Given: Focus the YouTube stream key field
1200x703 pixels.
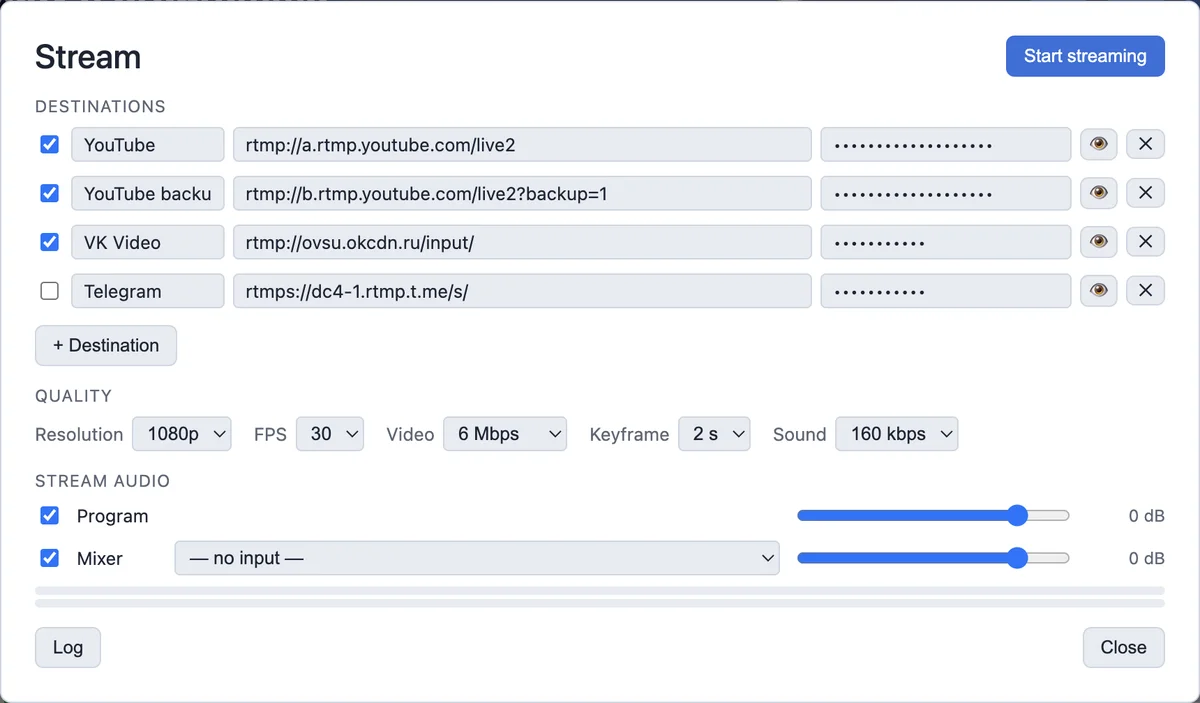Looking at the screenshot, I should coord(946,144).
